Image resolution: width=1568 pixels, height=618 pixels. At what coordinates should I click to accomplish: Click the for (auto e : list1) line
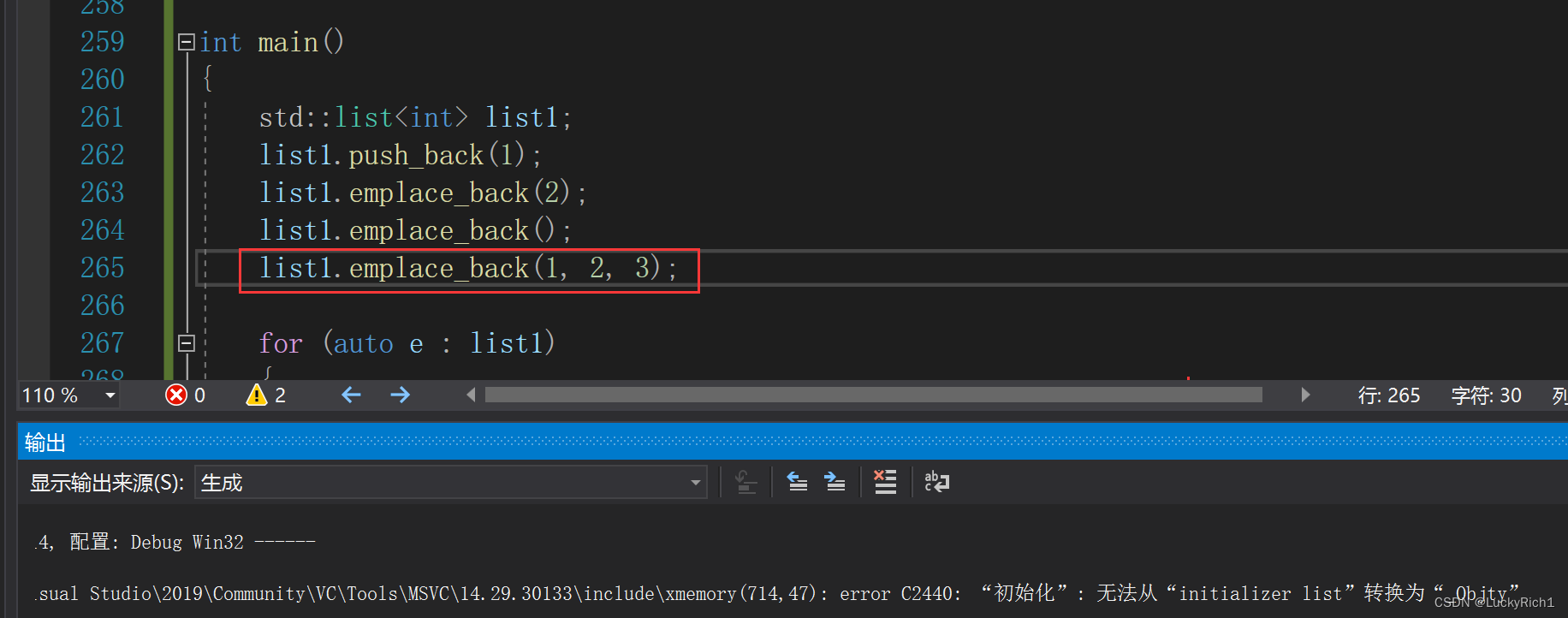coord(407,343)
